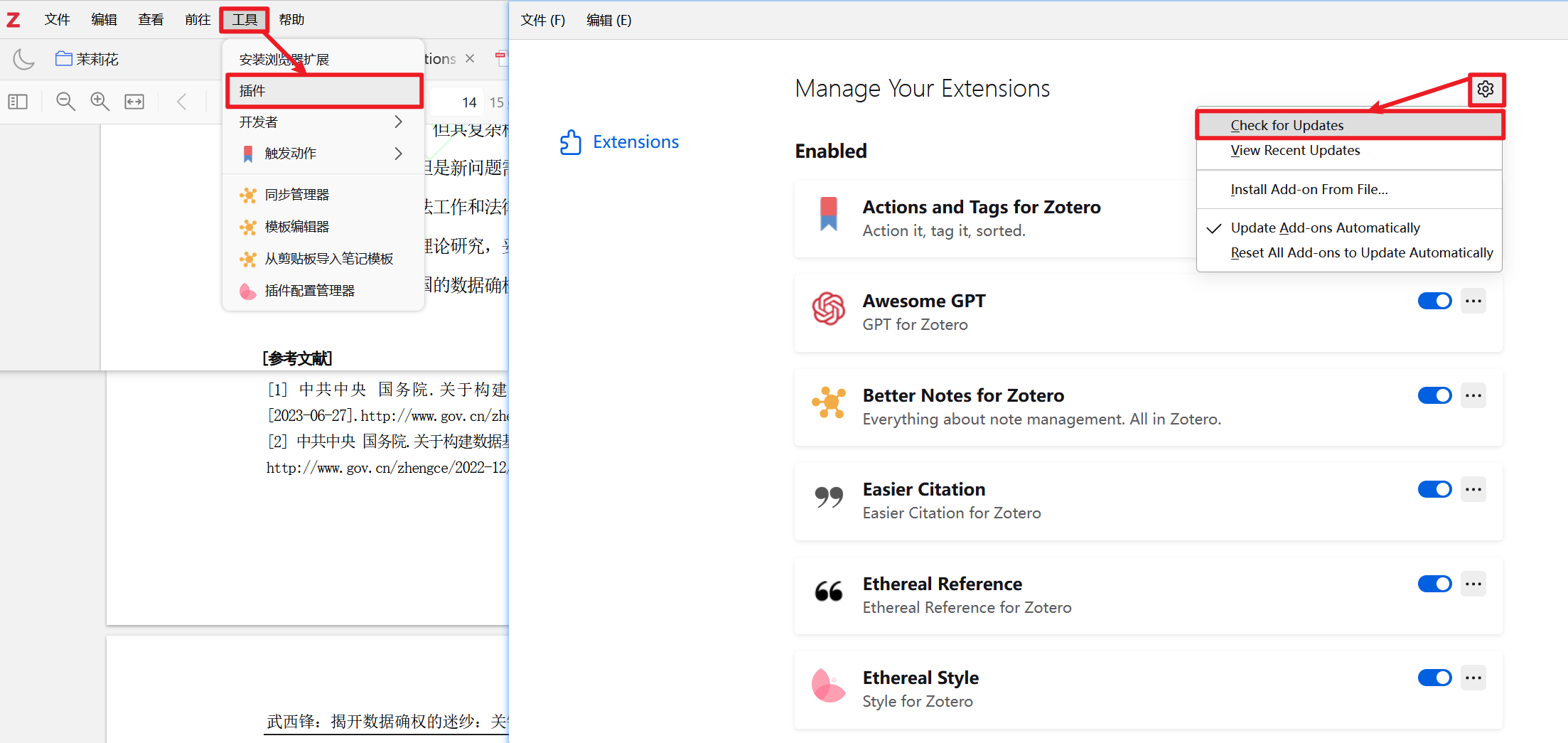Click Ethereal Reference extension title

[943, 584]
